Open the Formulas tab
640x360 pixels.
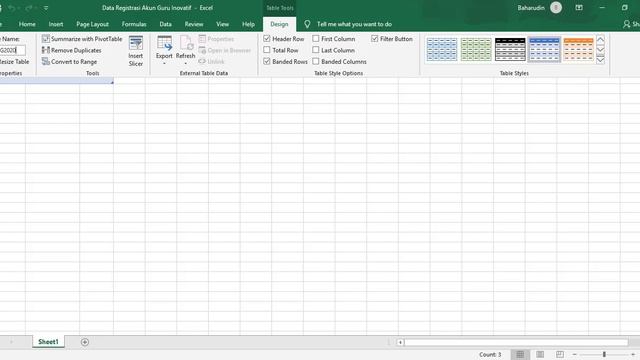click(134, 24)
